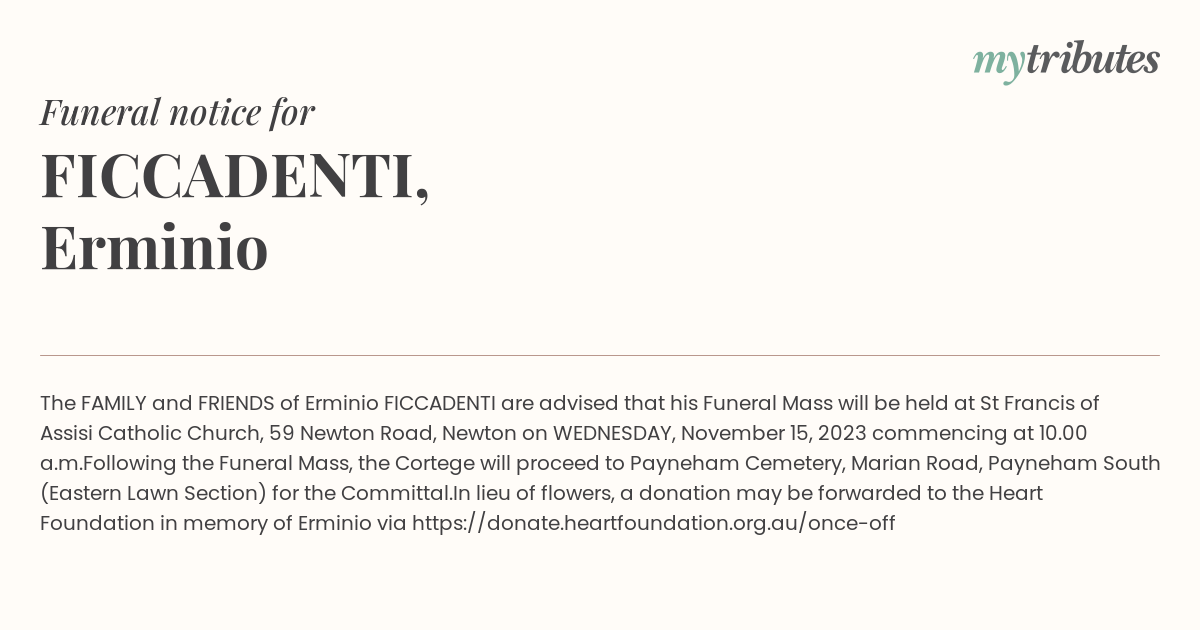
Task: Open the heartfoundation donation URL
Action: (x=653, y=523)
